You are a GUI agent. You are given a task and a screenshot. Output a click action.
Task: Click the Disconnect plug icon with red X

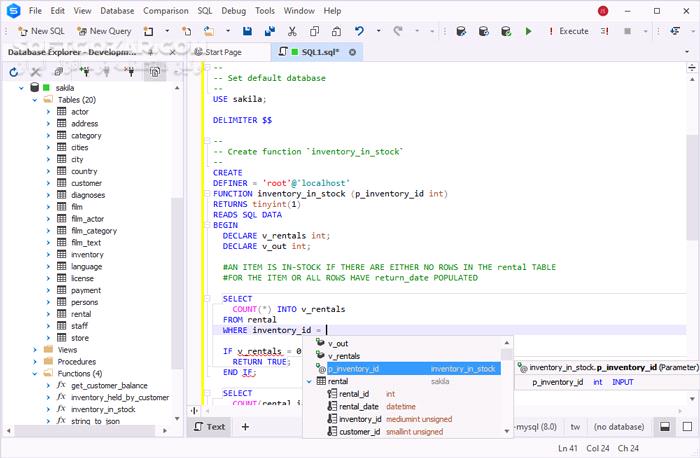[x=129, y=71]
